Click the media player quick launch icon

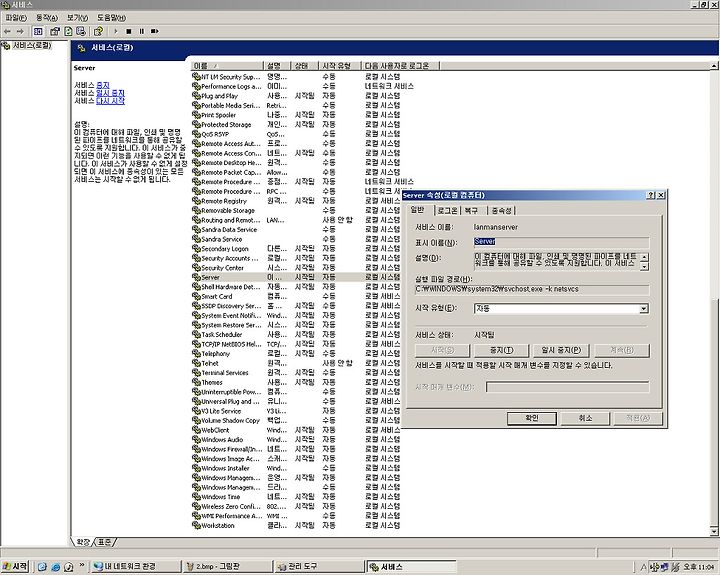tap(69, 567)
